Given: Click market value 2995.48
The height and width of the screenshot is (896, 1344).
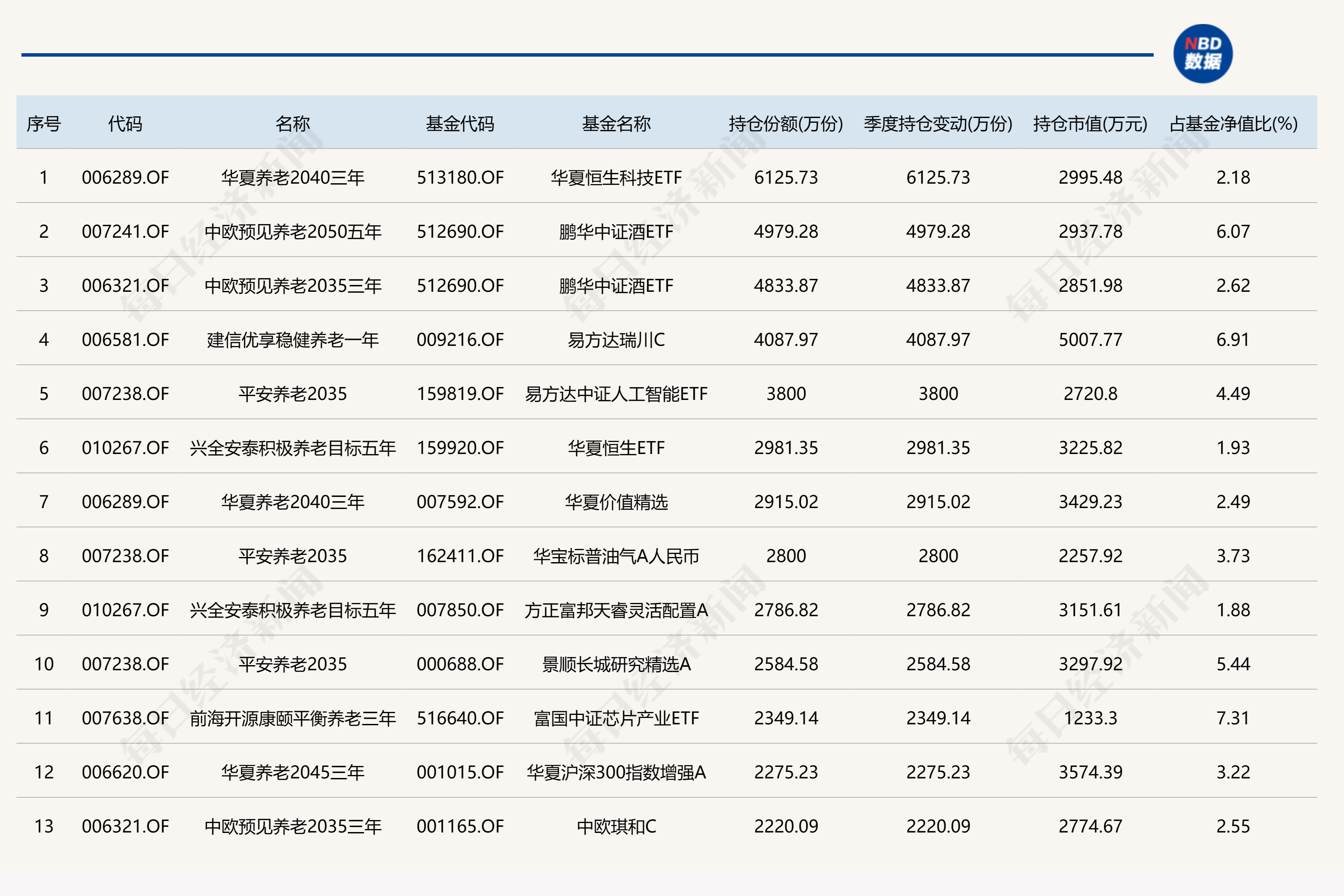Looking at the screenshot, I should (x=1090, y=178).
